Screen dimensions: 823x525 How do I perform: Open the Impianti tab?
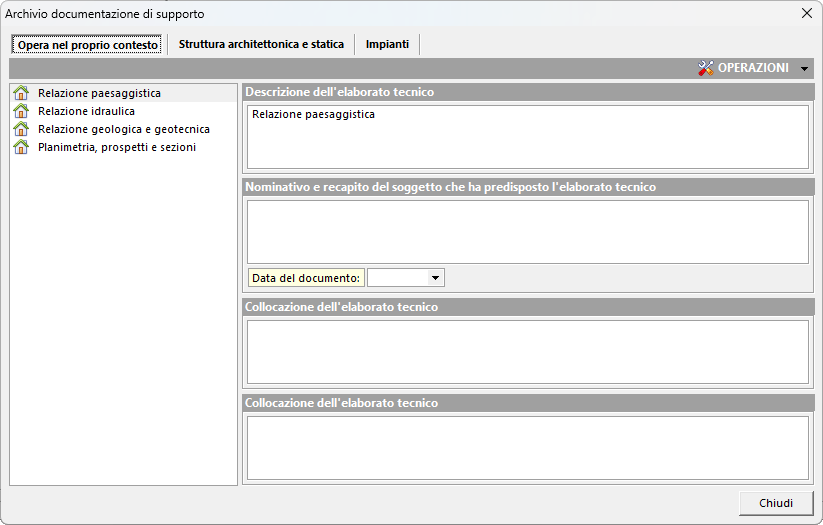coord(387,44)
